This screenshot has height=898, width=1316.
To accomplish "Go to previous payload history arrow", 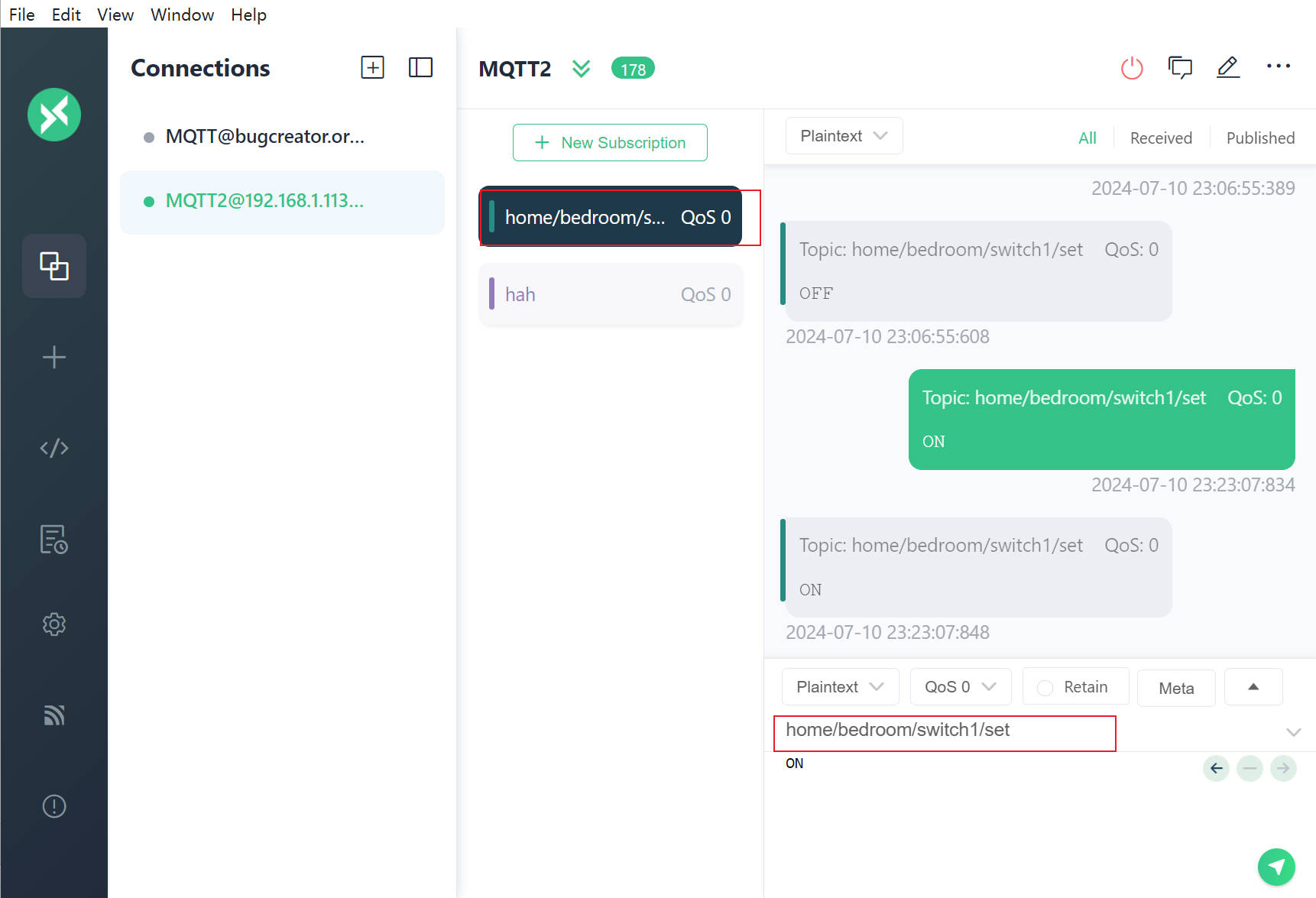I will tap(1216, 768).
